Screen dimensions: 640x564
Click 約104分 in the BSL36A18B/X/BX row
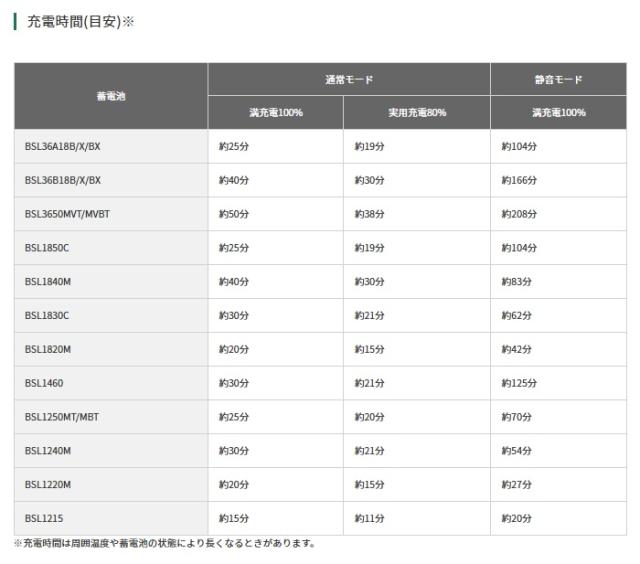pos(519,147)
